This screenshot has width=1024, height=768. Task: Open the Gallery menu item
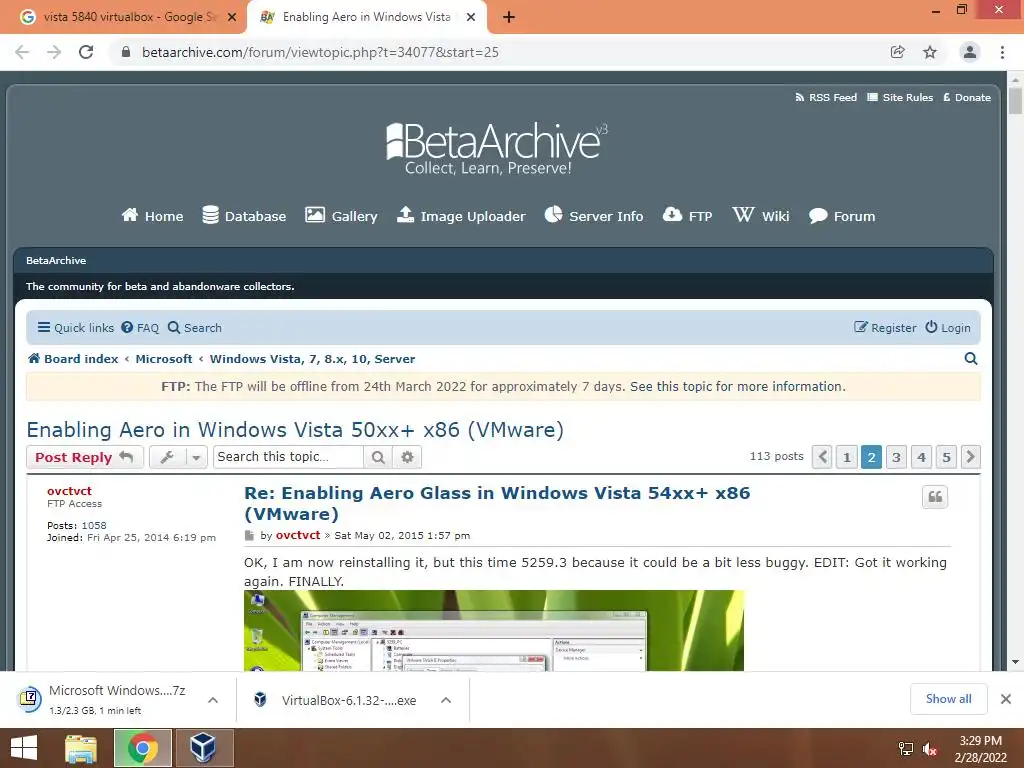342,216
